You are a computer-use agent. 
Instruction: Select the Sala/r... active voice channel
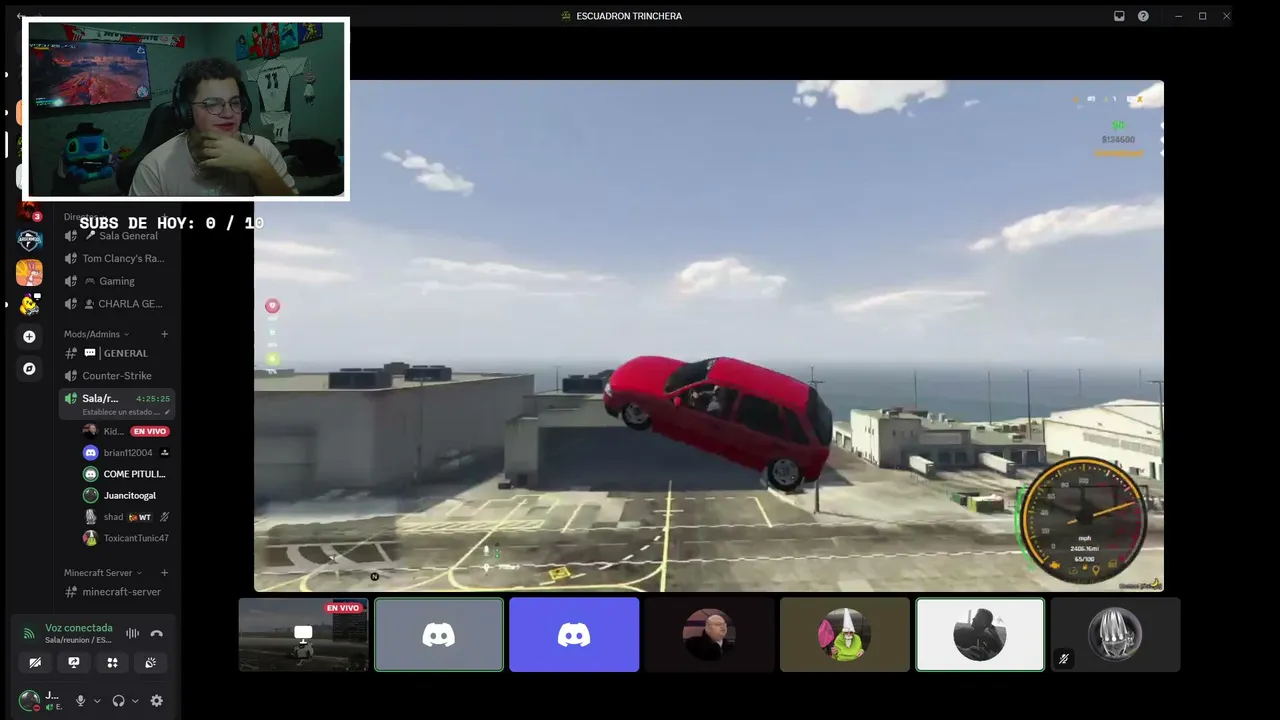coord(117,404)
